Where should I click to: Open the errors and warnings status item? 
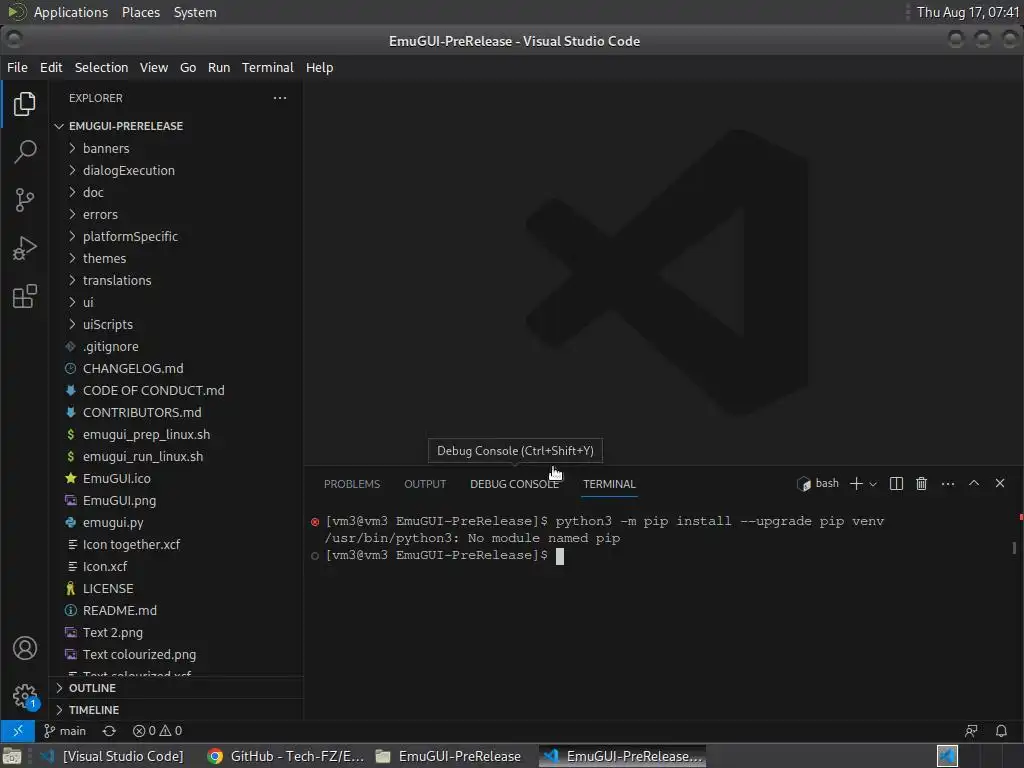pos(157,731)
